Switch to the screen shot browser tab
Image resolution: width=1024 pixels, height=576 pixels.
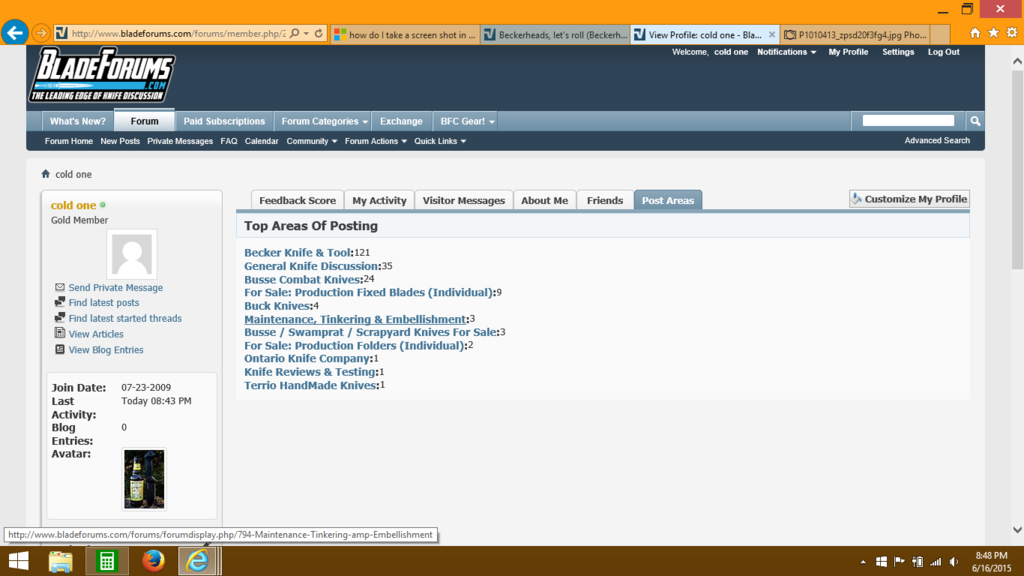coord(406,35)
